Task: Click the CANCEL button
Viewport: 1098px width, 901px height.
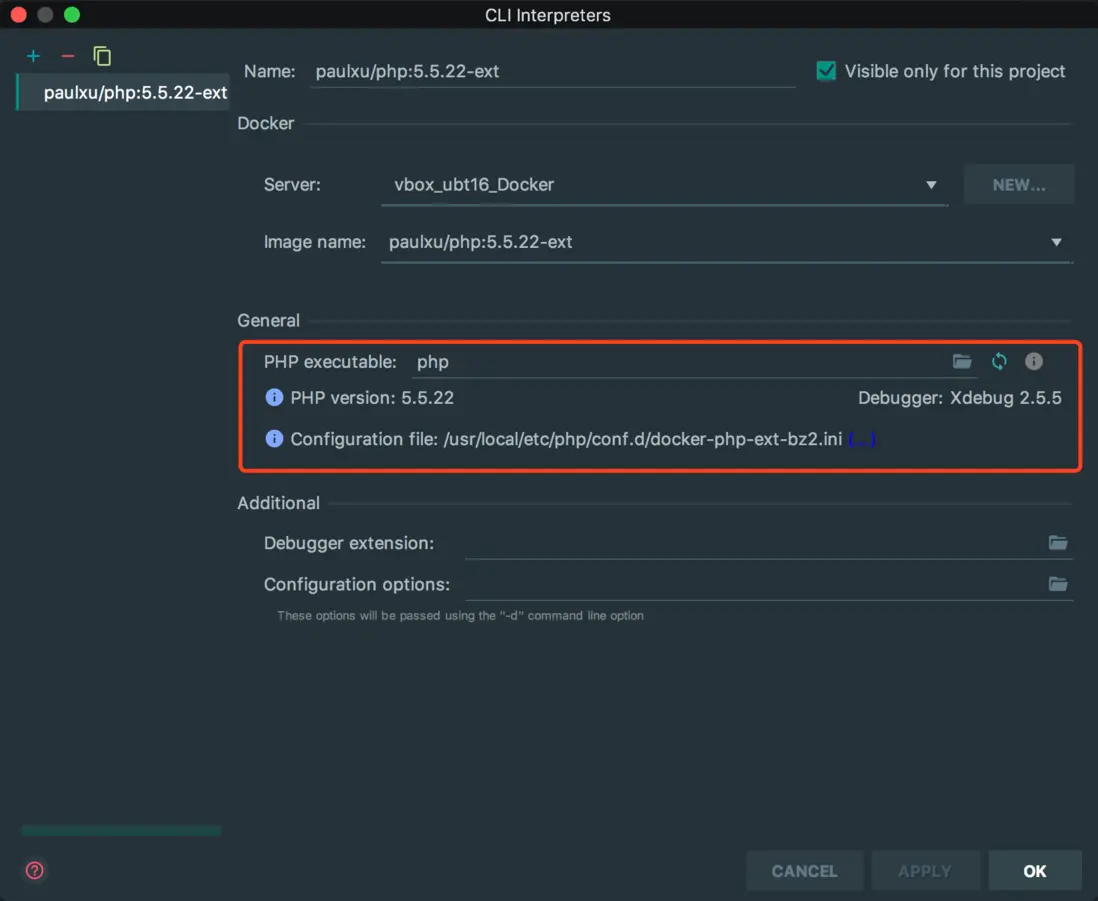Action: 804,871
